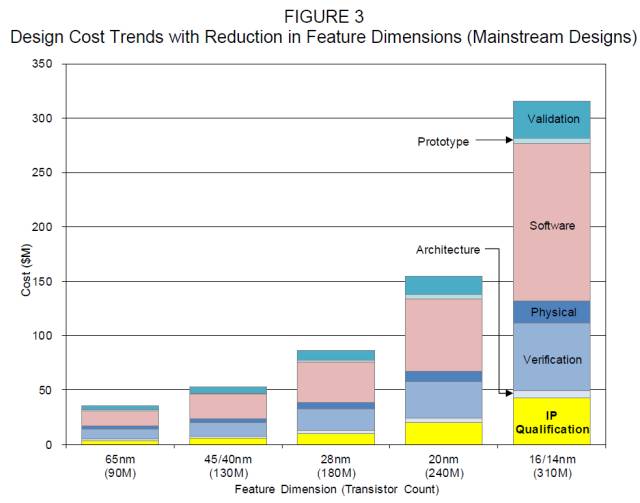640x503 pixels.
Task: Click the chart subtitle about Design Cost Trends
Action: point(323,37)
